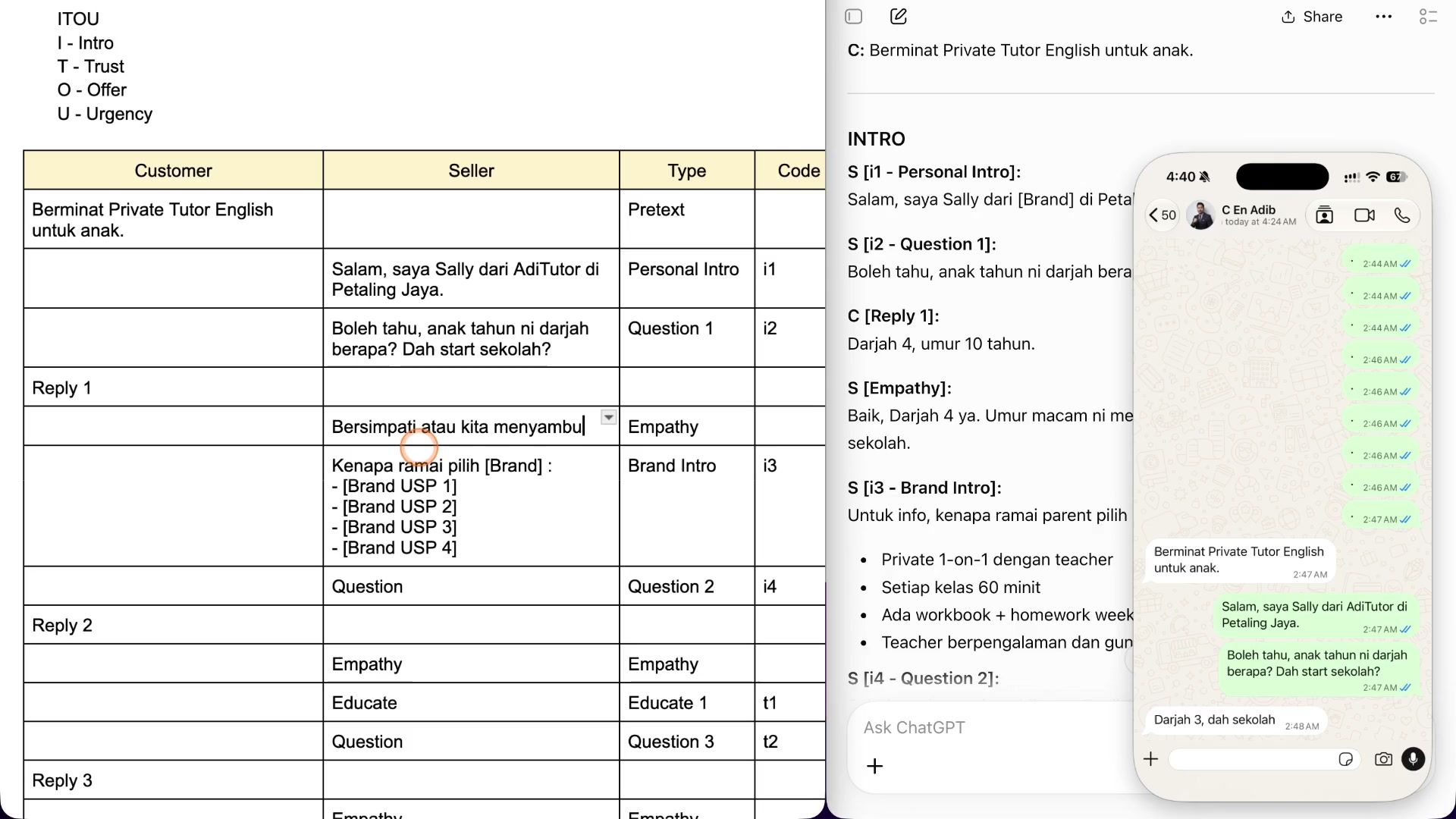Screen dimensions: 1456x819
Task: Open the dropdown arrow in the Empathy cell
Action: coord(609,418)
